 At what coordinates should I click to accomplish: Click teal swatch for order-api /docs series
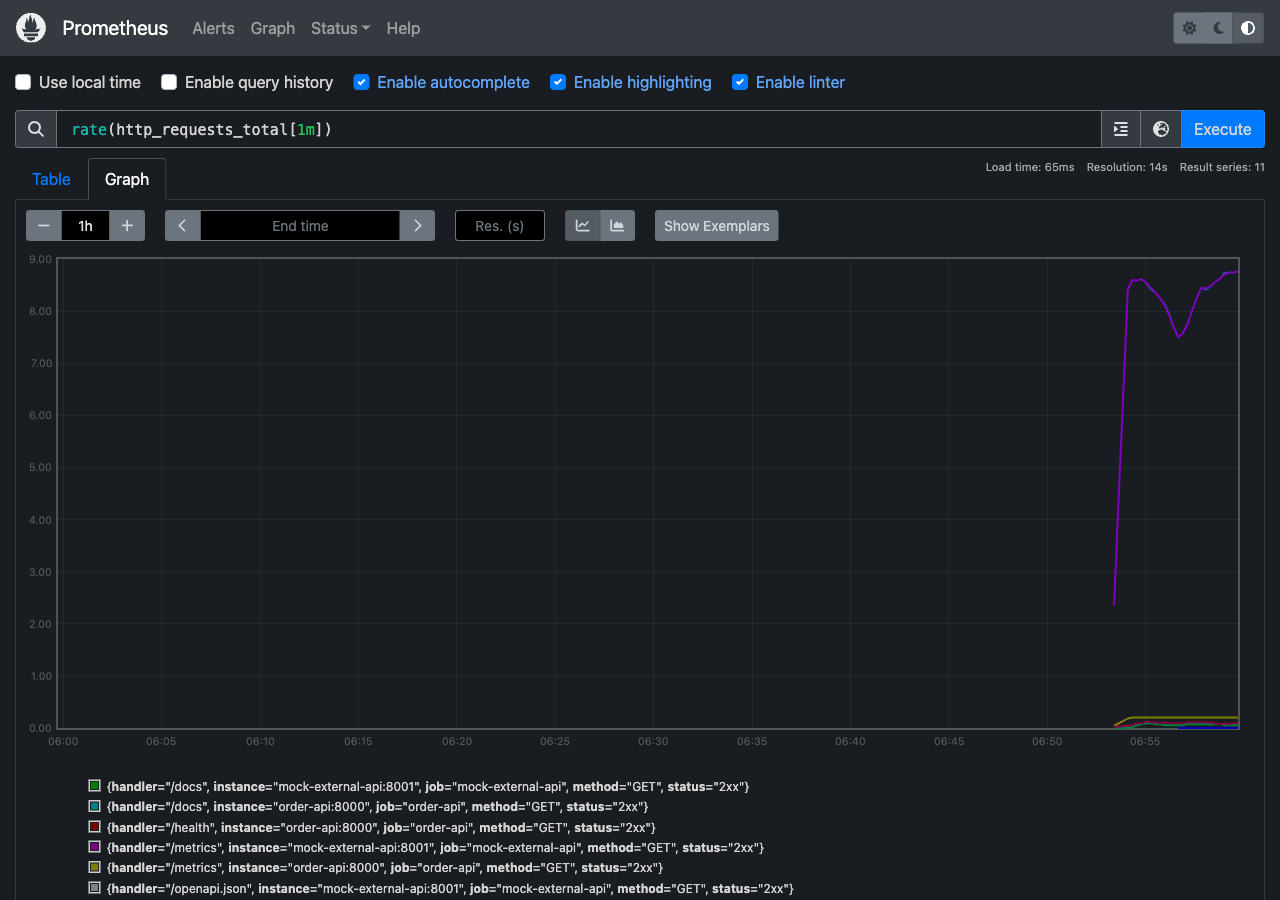click(95, 806)
